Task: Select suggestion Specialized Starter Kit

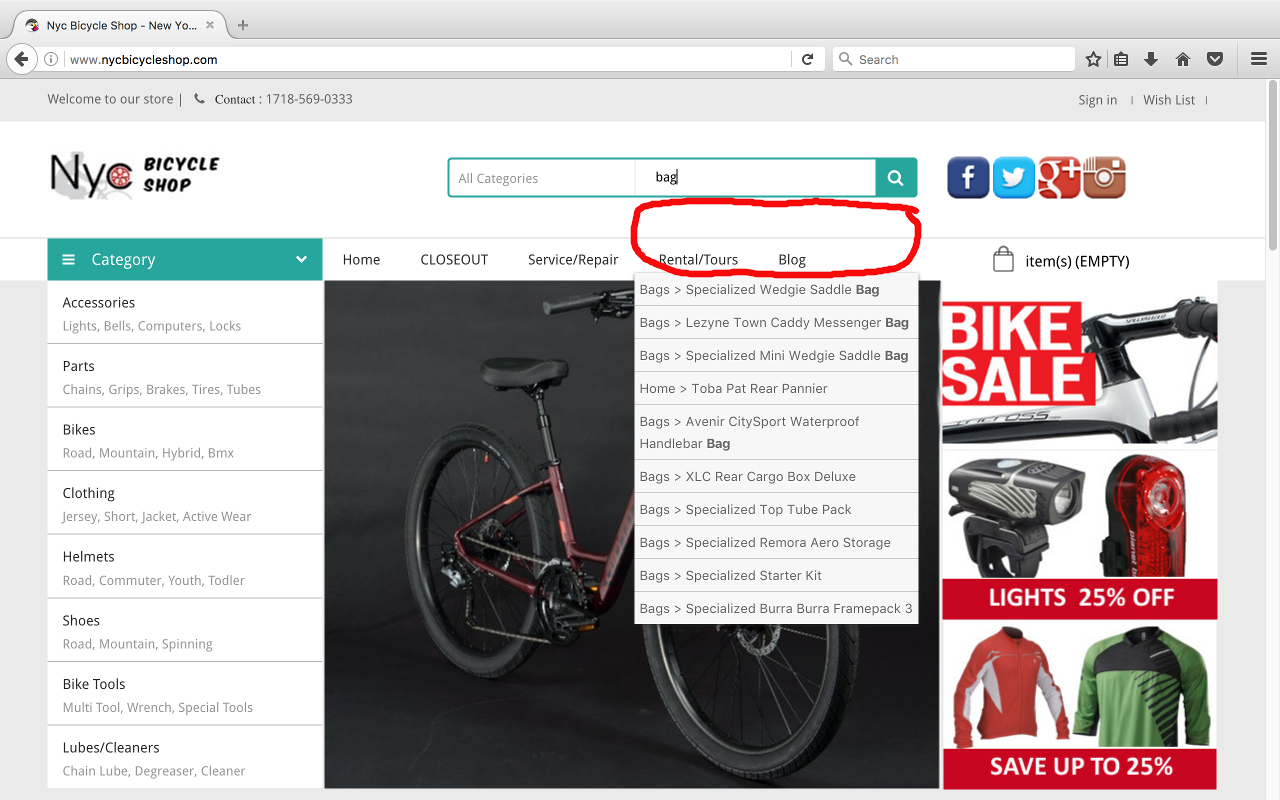Action: point(776,576)
